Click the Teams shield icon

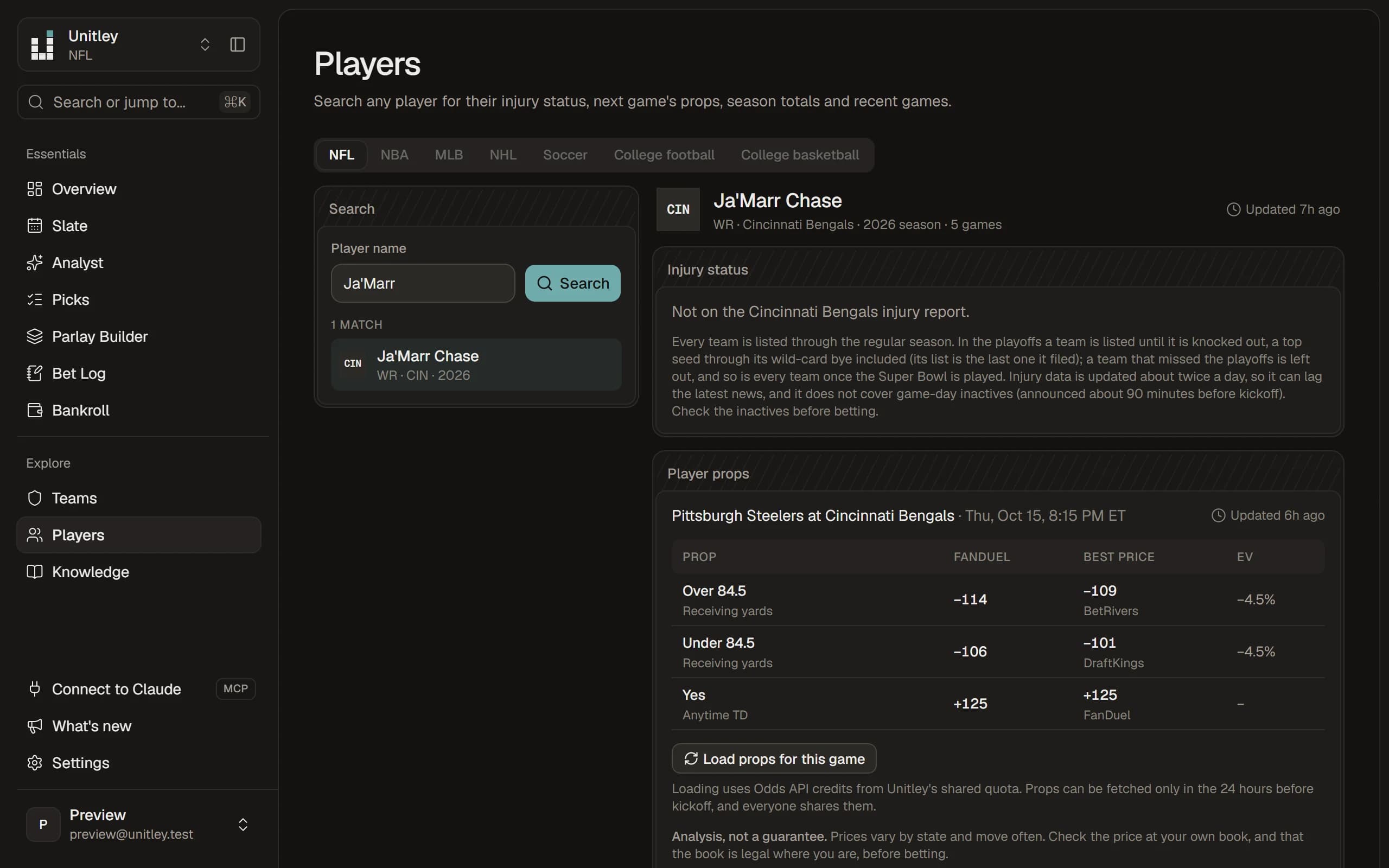[35, 499]
